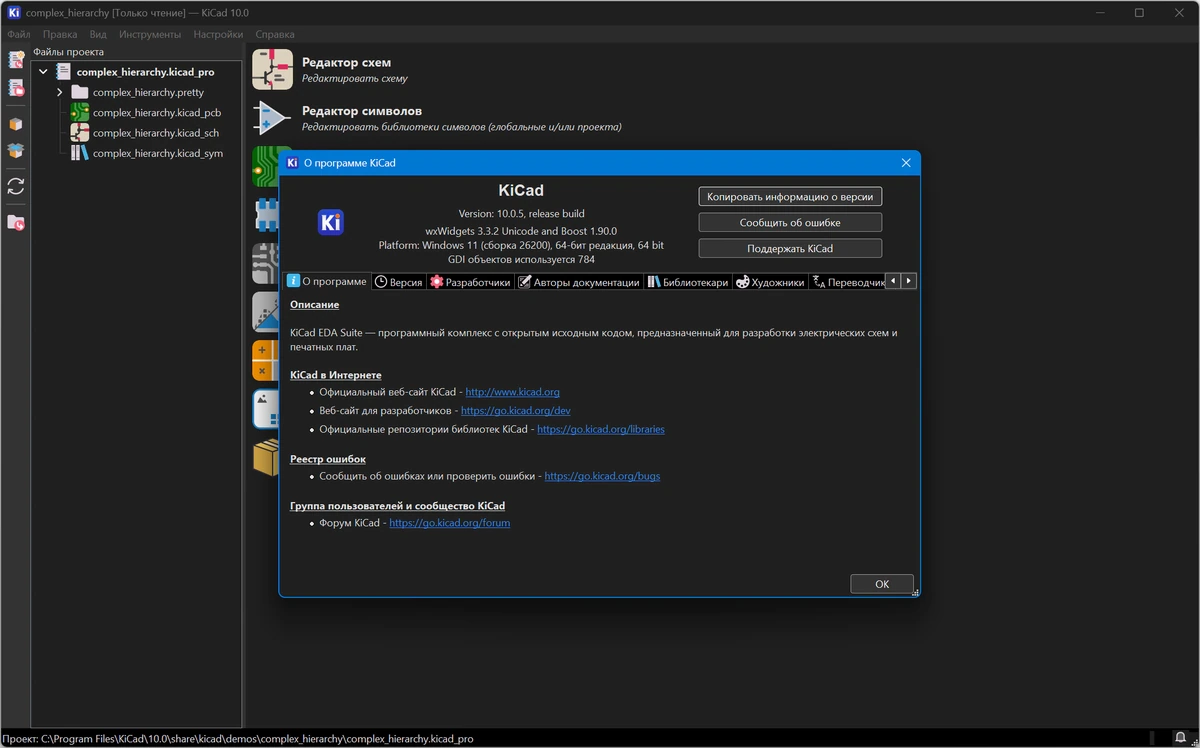Click the schematic icon of complex_hierarchy.kicad_sch
Screen dimensions: 1200x748
pyautogui.click(x=80, y=133)
